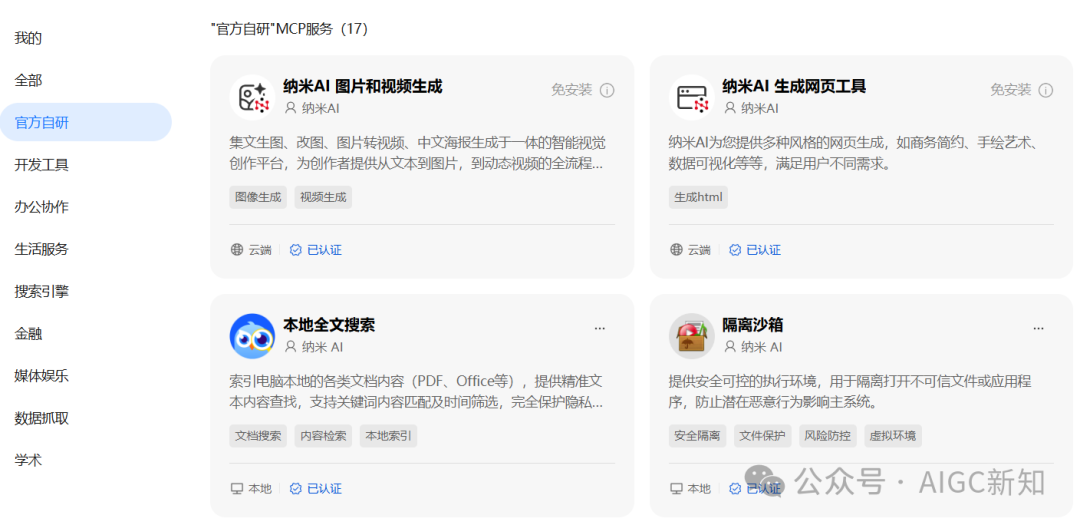Click description starting 索引电脑本地的各类文档

(416, 392)
